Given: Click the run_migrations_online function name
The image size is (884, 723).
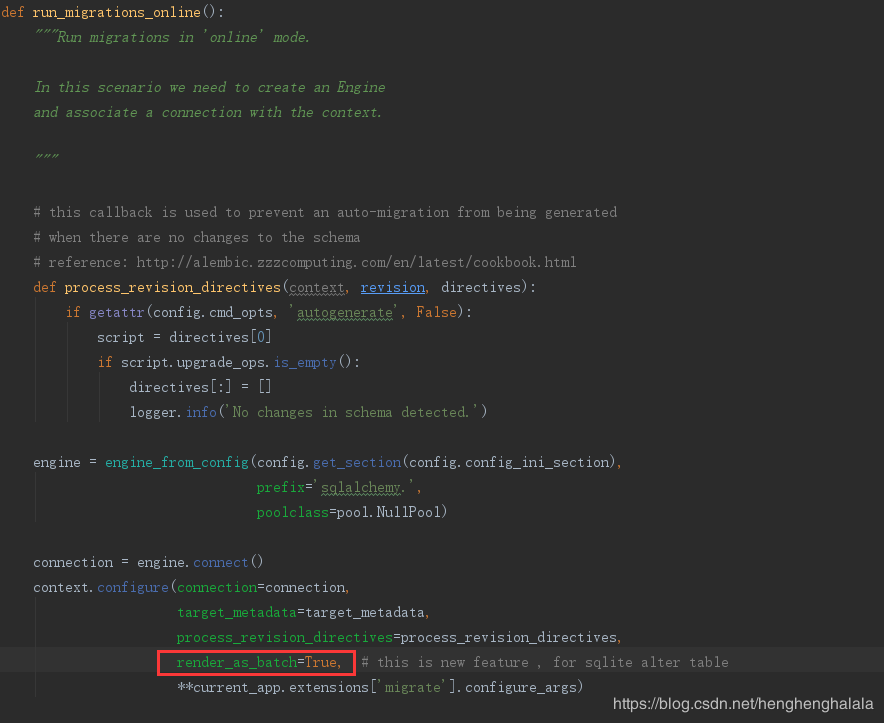Looking at the screenshot, I should point(116,12).
